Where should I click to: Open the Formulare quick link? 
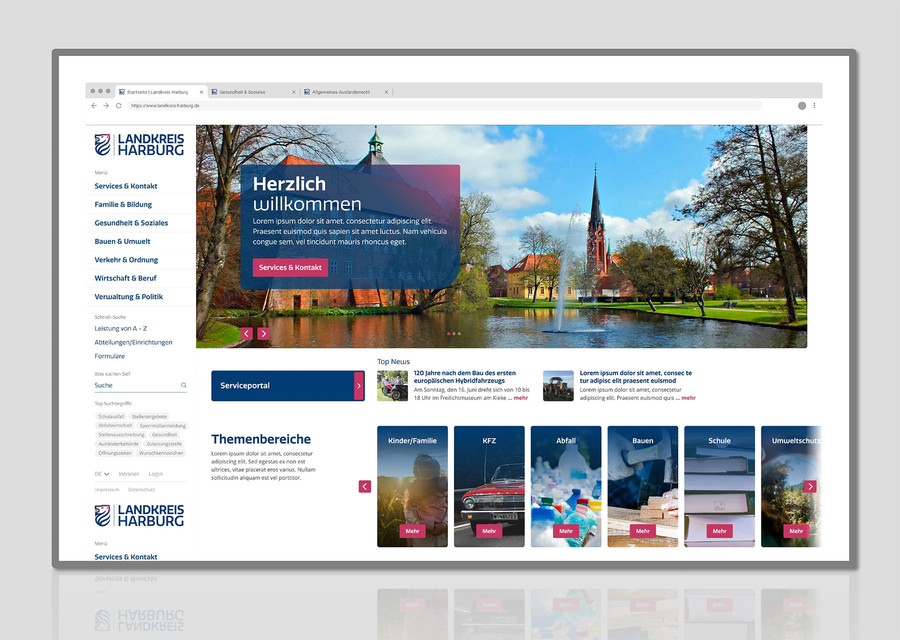point(110,356)
